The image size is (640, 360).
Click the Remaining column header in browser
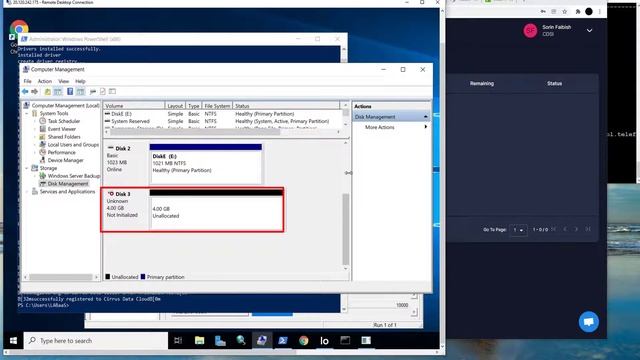click(482, 83)
